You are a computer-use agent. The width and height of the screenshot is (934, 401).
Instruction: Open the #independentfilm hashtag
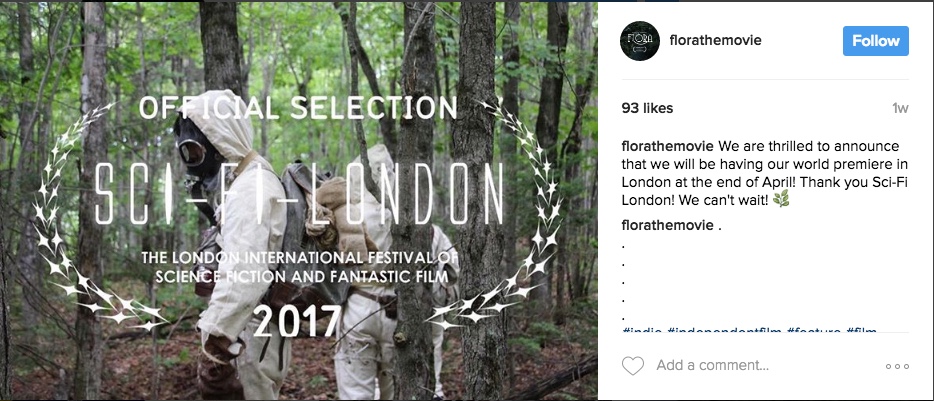tap(724, 329)
